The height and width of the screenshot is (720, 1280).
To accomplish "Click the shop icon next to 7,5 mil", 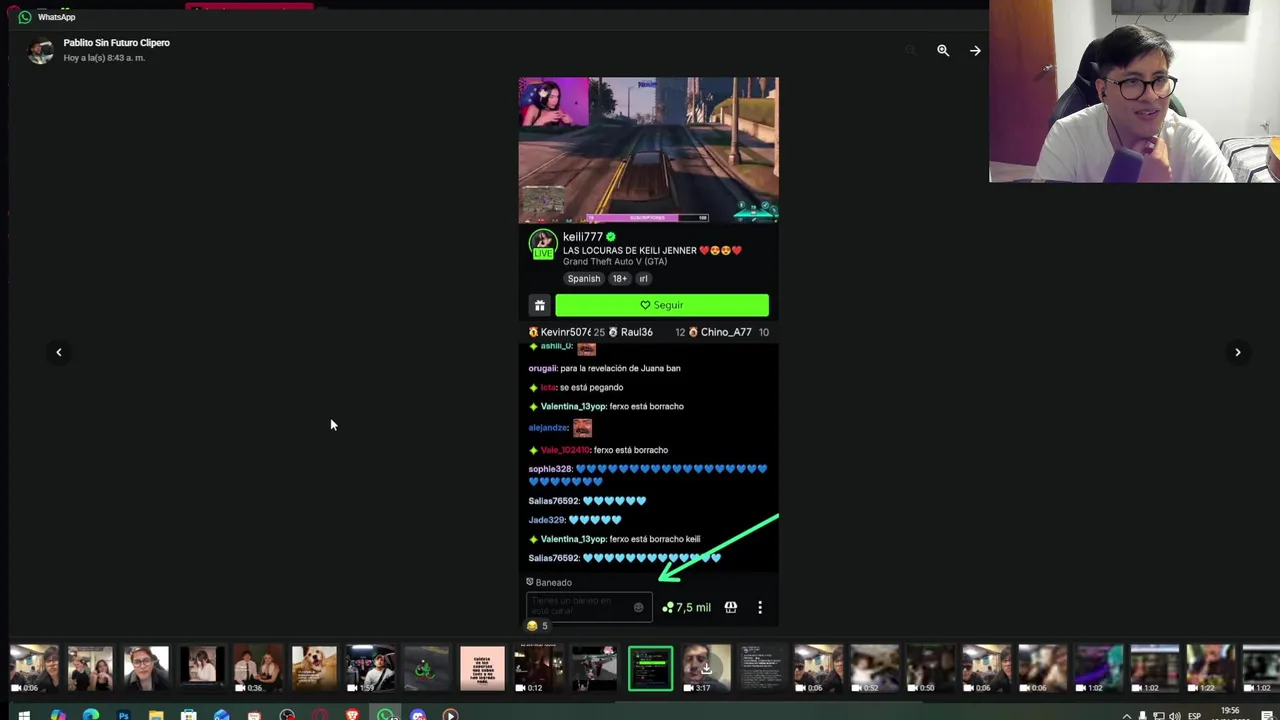I will [731, 607].
